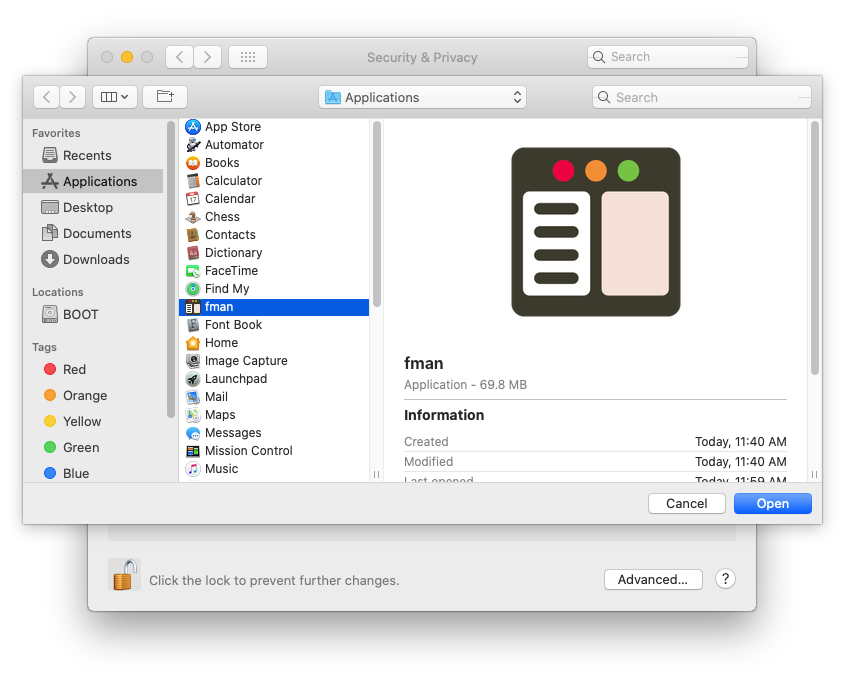Click the "Application - 69.8 MB" text
This screenshot has height=685, width=845.
coord(466,385)
